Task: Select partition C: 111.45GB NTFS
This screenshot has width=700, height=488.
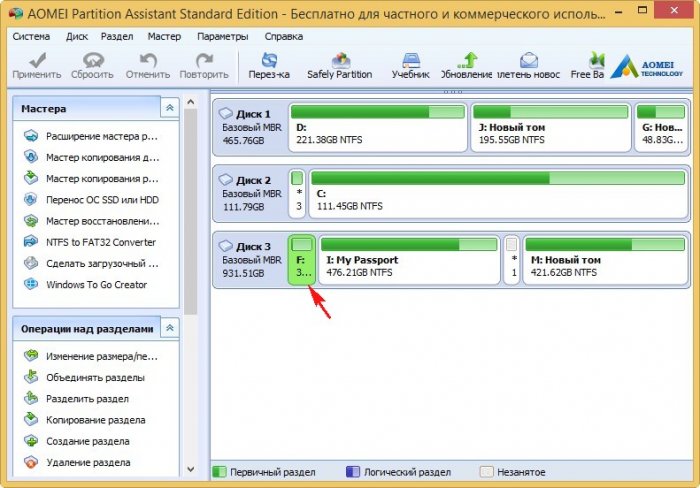Action: tap(498, 194)
